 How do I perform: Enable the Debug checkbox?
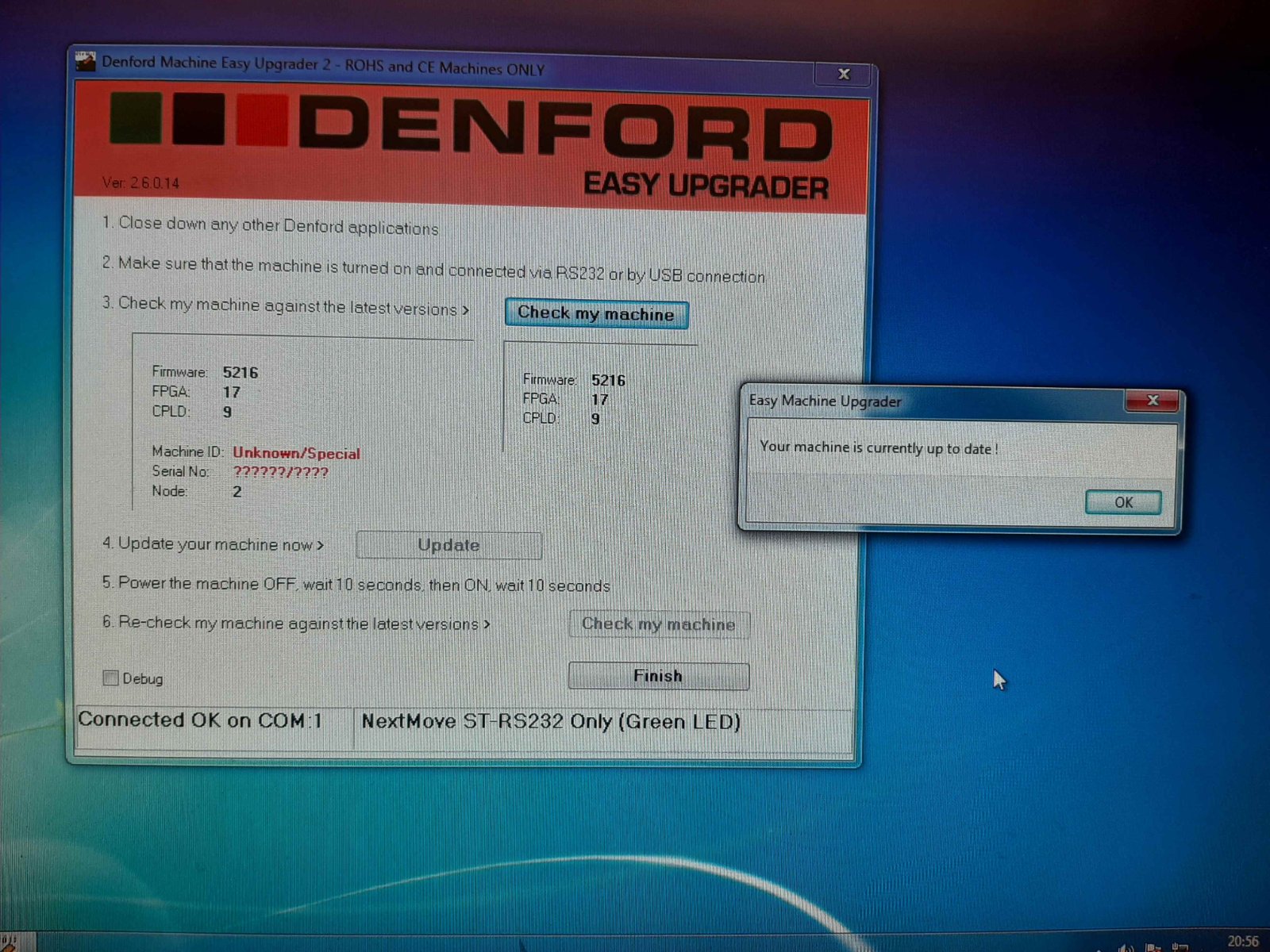[x=111, y=678]
